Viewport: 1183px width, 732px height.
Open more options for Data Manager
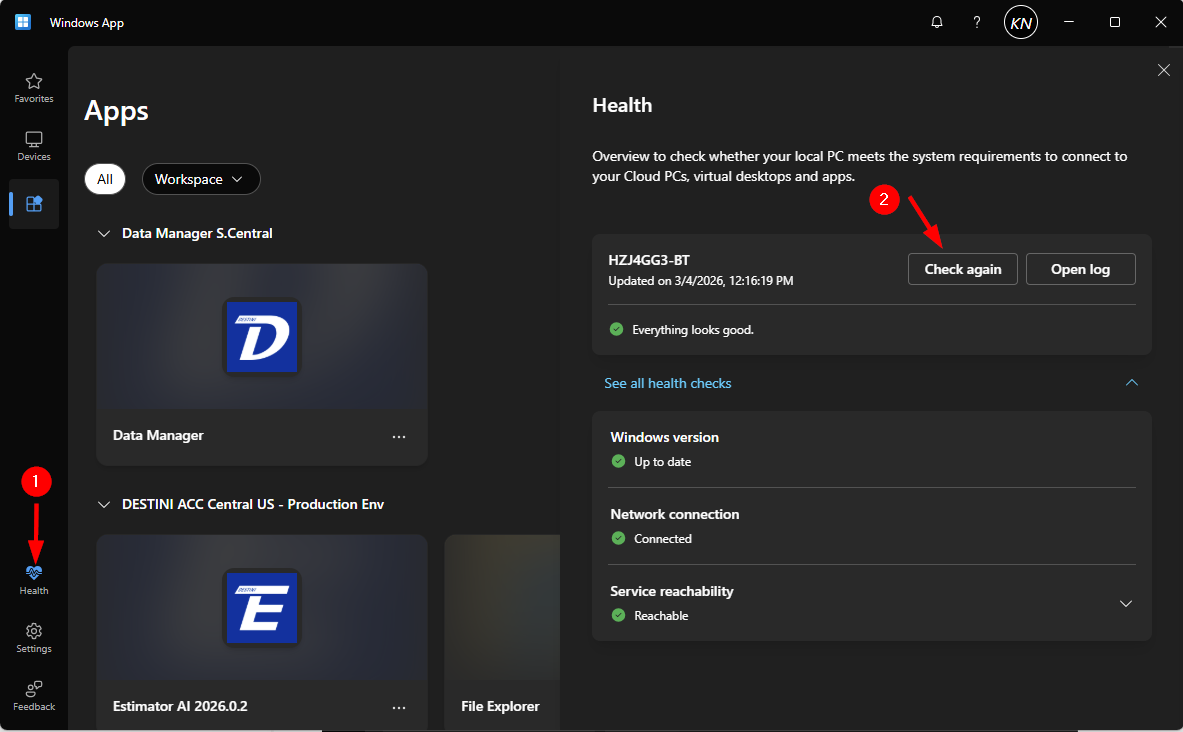coord(399,436)
